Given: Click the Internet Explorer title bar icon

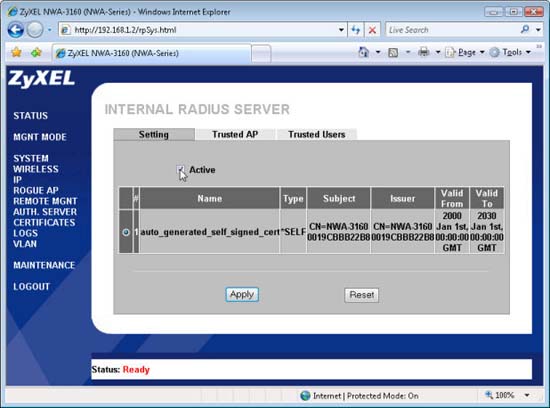Looking at the screenshot, I should pos(12,12).
